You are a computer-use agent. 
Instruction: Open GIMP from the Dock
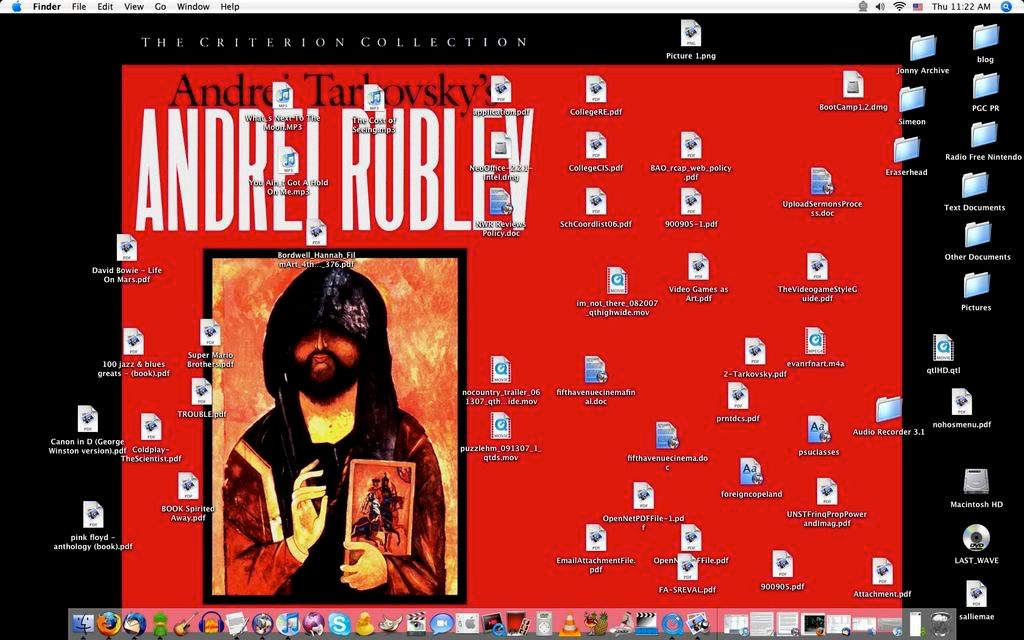390,624
